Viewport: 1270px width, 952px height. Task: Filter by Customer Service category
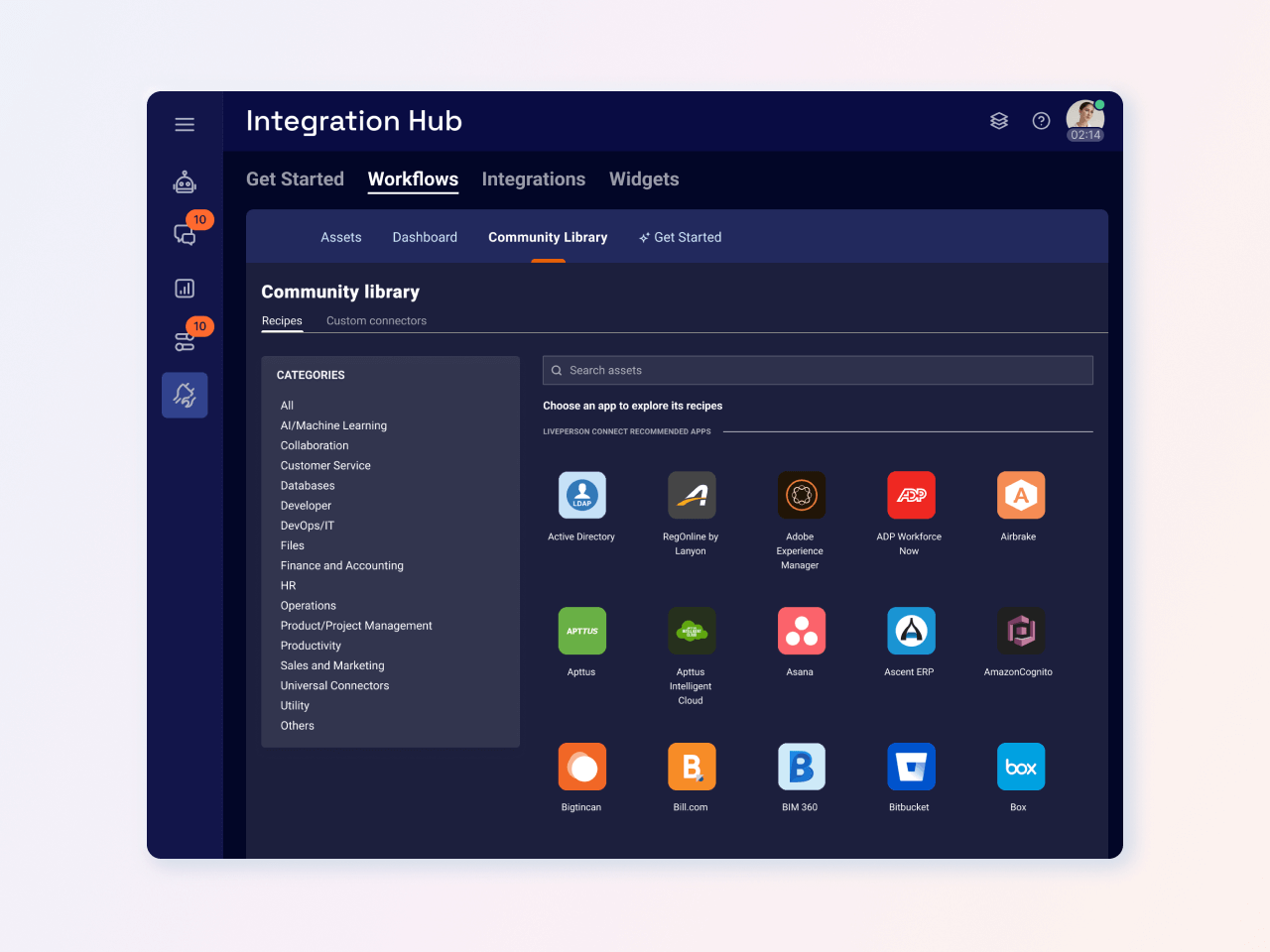(325, 465)
